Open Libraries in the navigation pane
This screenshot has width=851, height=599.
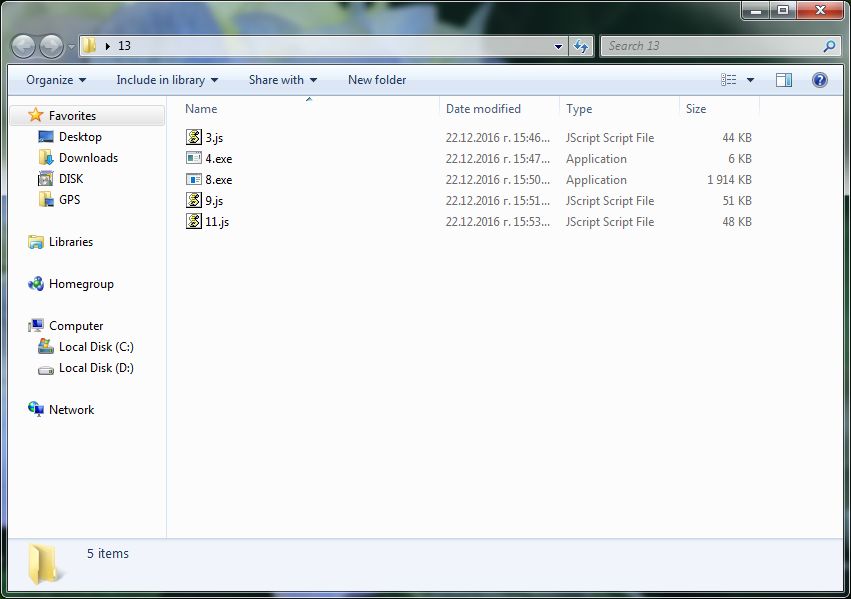(x=71, y=242)
